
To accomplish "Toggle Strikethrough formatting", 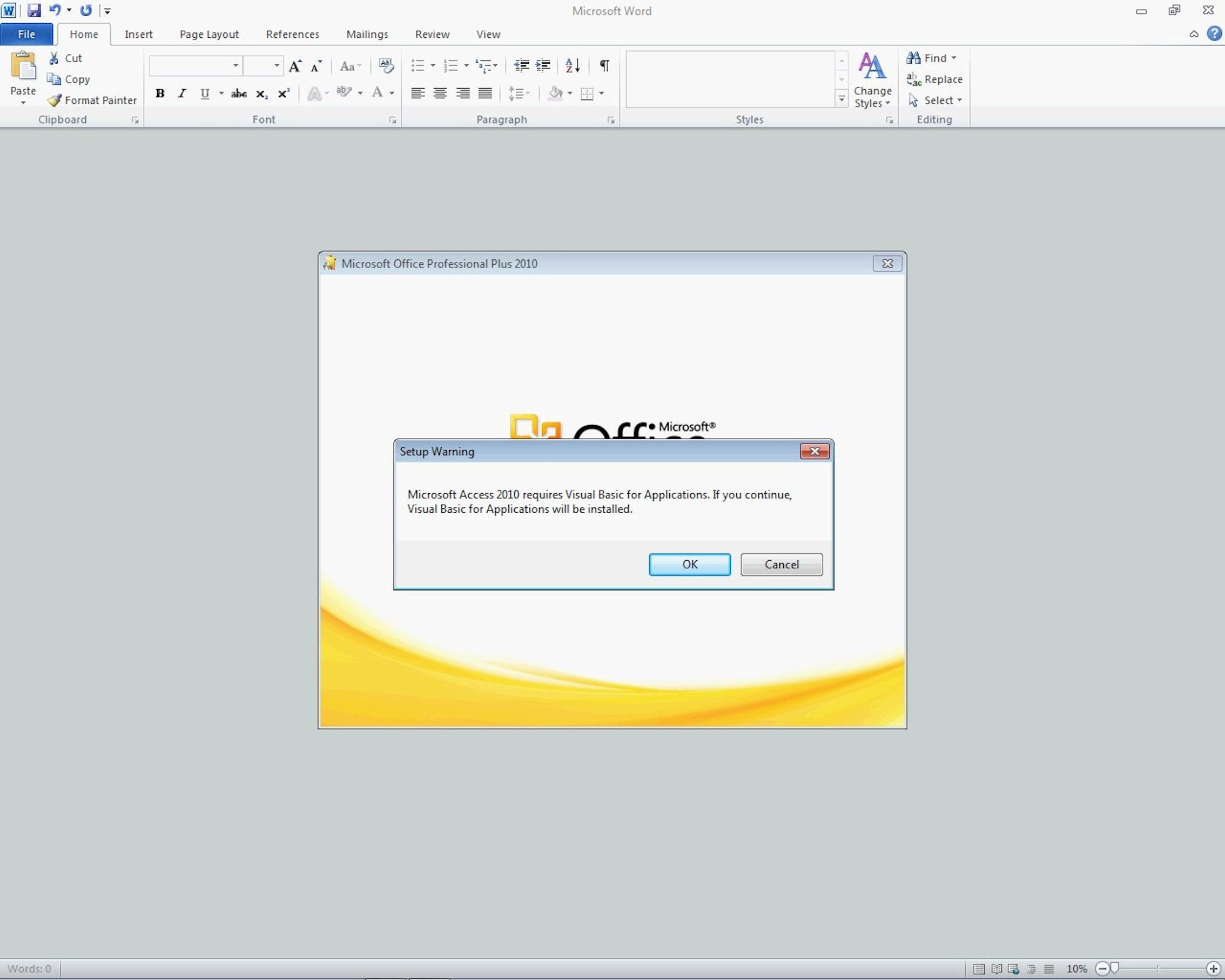I will click(x=239, y=93).
